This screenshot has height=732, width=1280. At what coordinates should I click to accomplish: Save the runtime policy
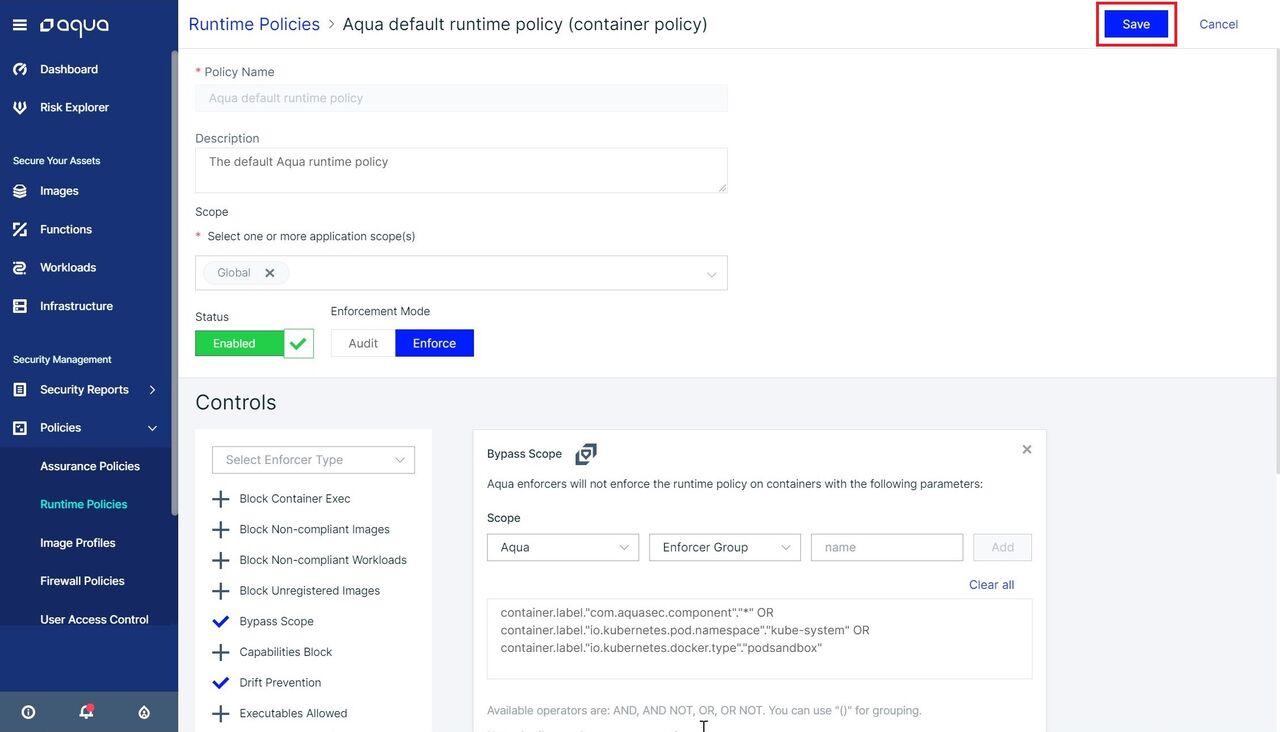coord(1136,24)
